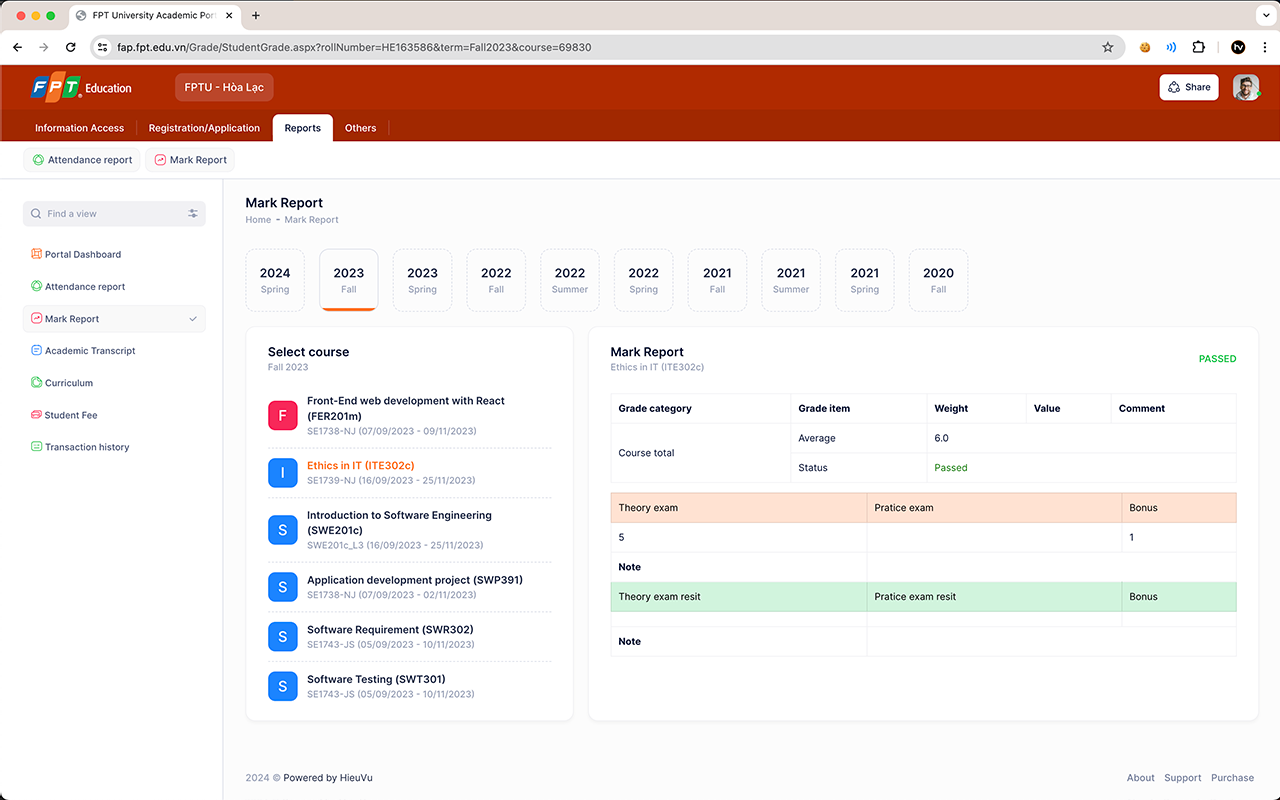Click the green Passed status value
Image resolution: width=1280 pixels, height=800 pixels.
951,468
